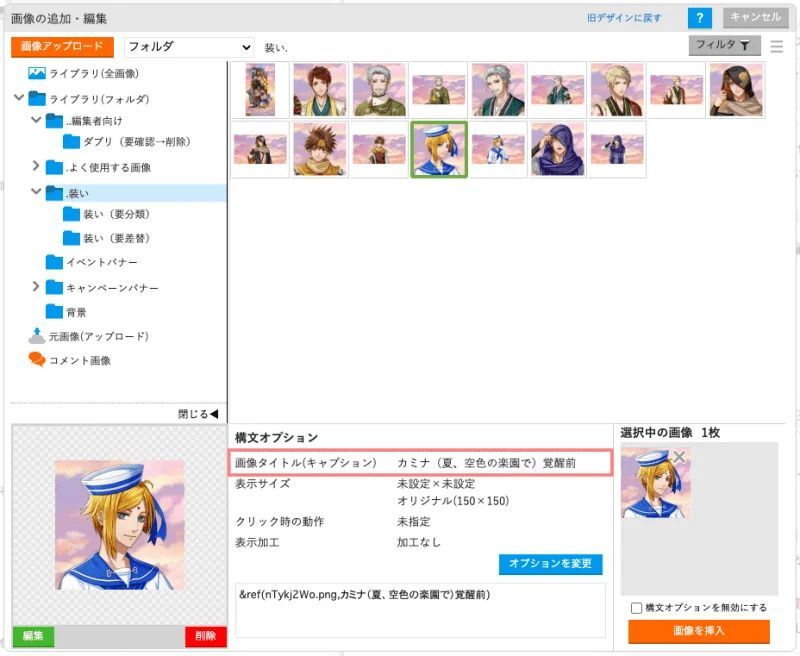Expand the よく使用する画像 folder
800x656 pixels.
click(36, 167)
